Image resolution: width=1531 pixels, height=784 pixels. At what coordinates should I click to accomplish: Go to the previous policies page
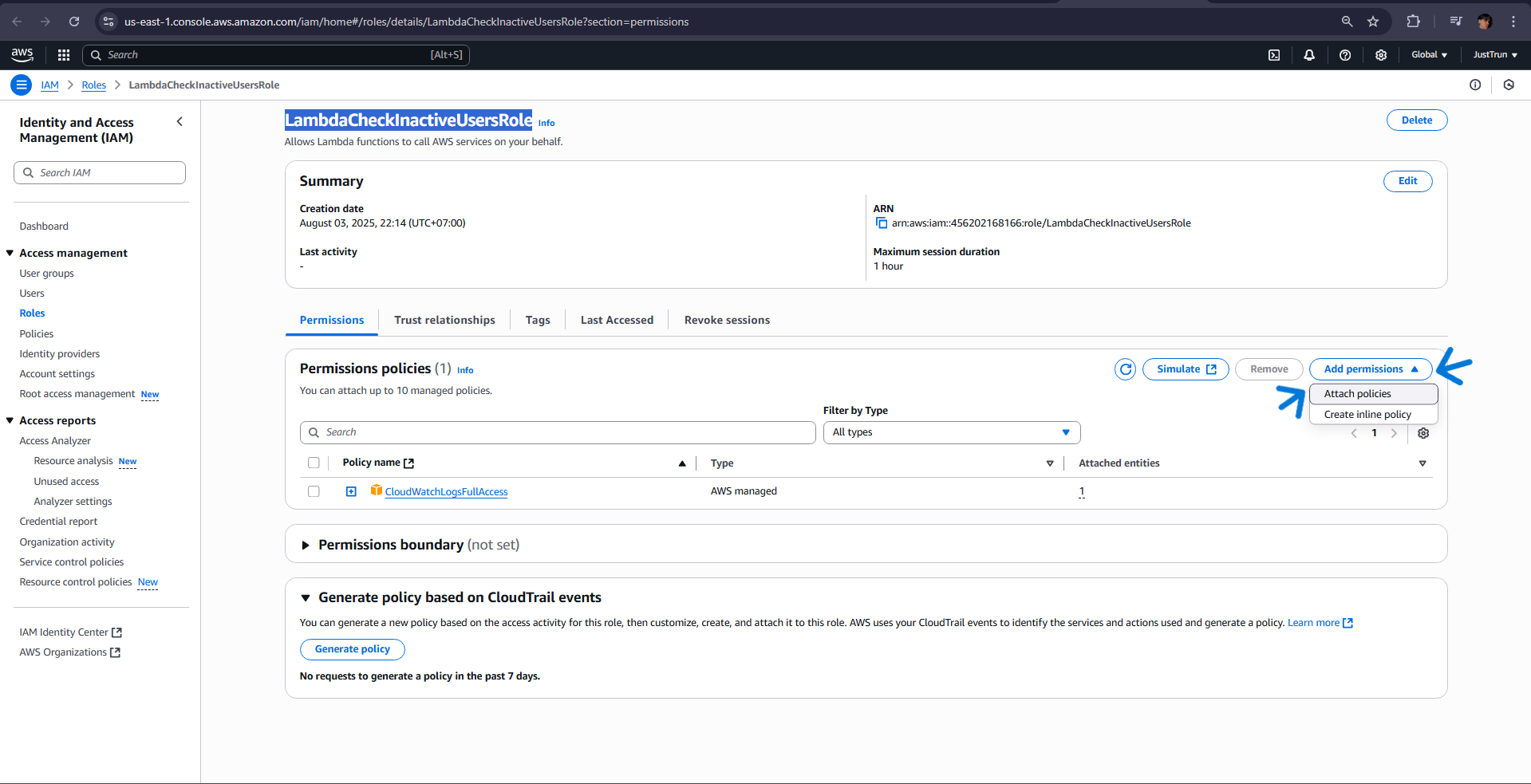(x=1354, y=433)
